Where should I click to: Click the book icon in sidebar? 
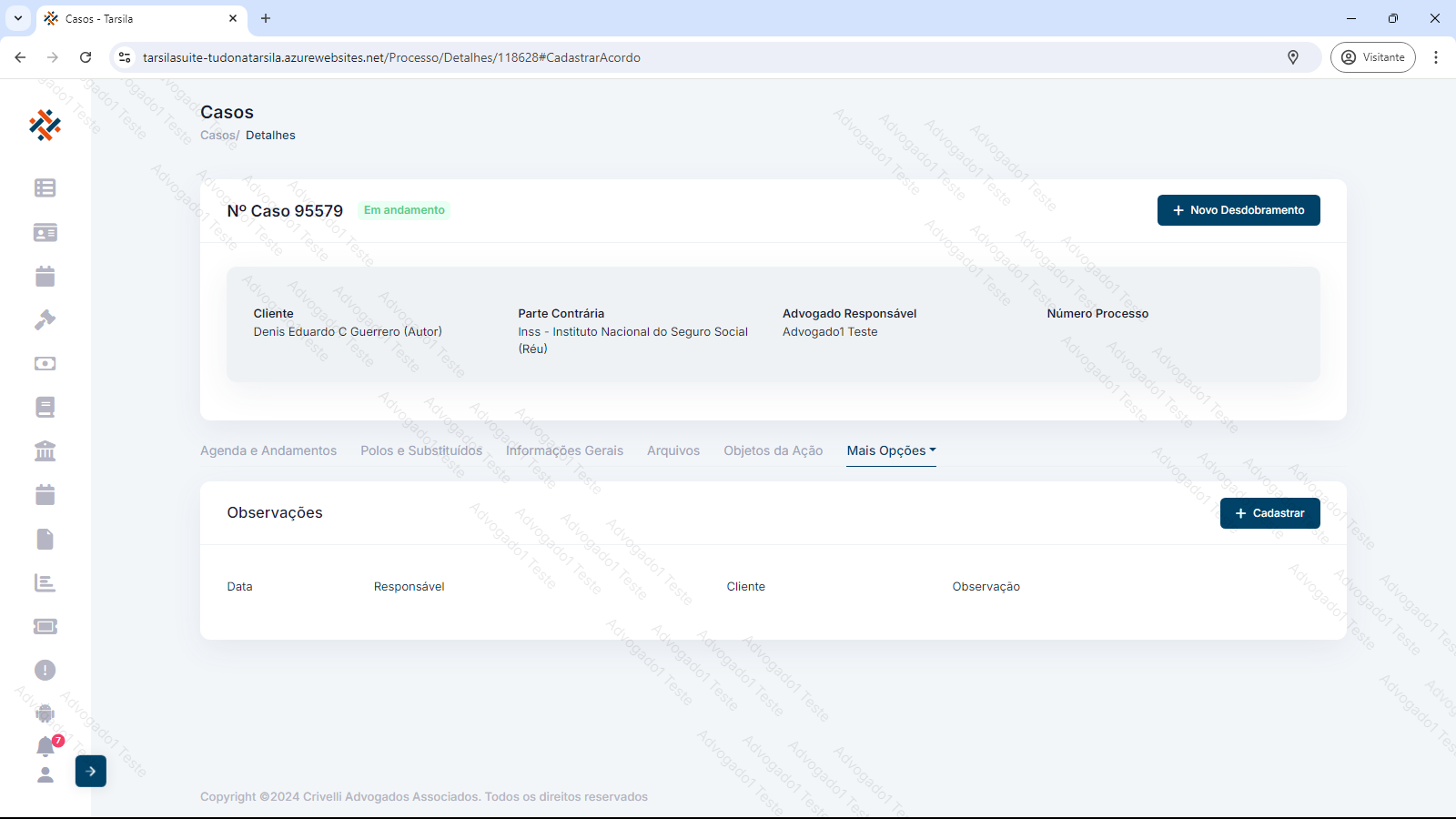45,407
